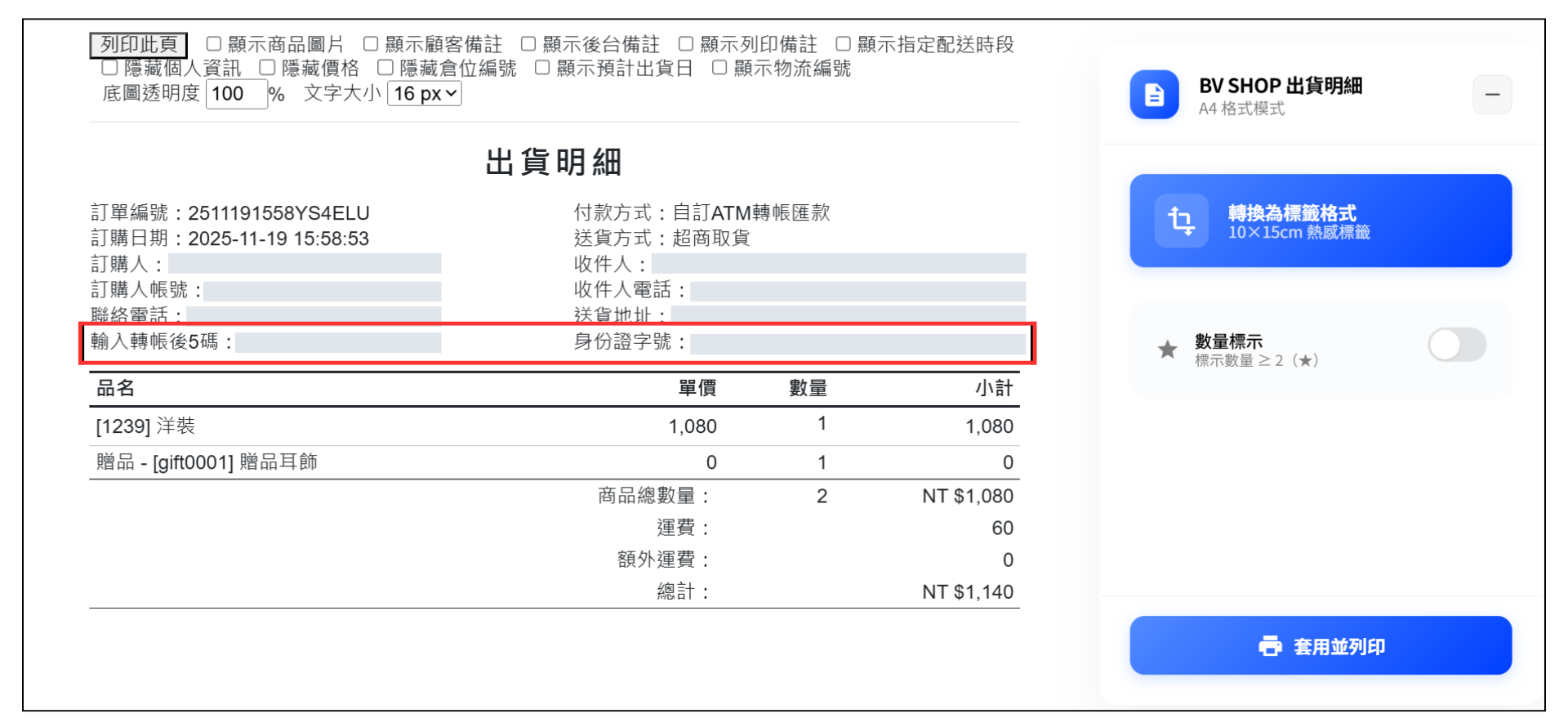The height and width of the screenshot is (727, 1568).
Task: Collapse the BV SHOP panel with the minus button
Action: (1492, 95)
